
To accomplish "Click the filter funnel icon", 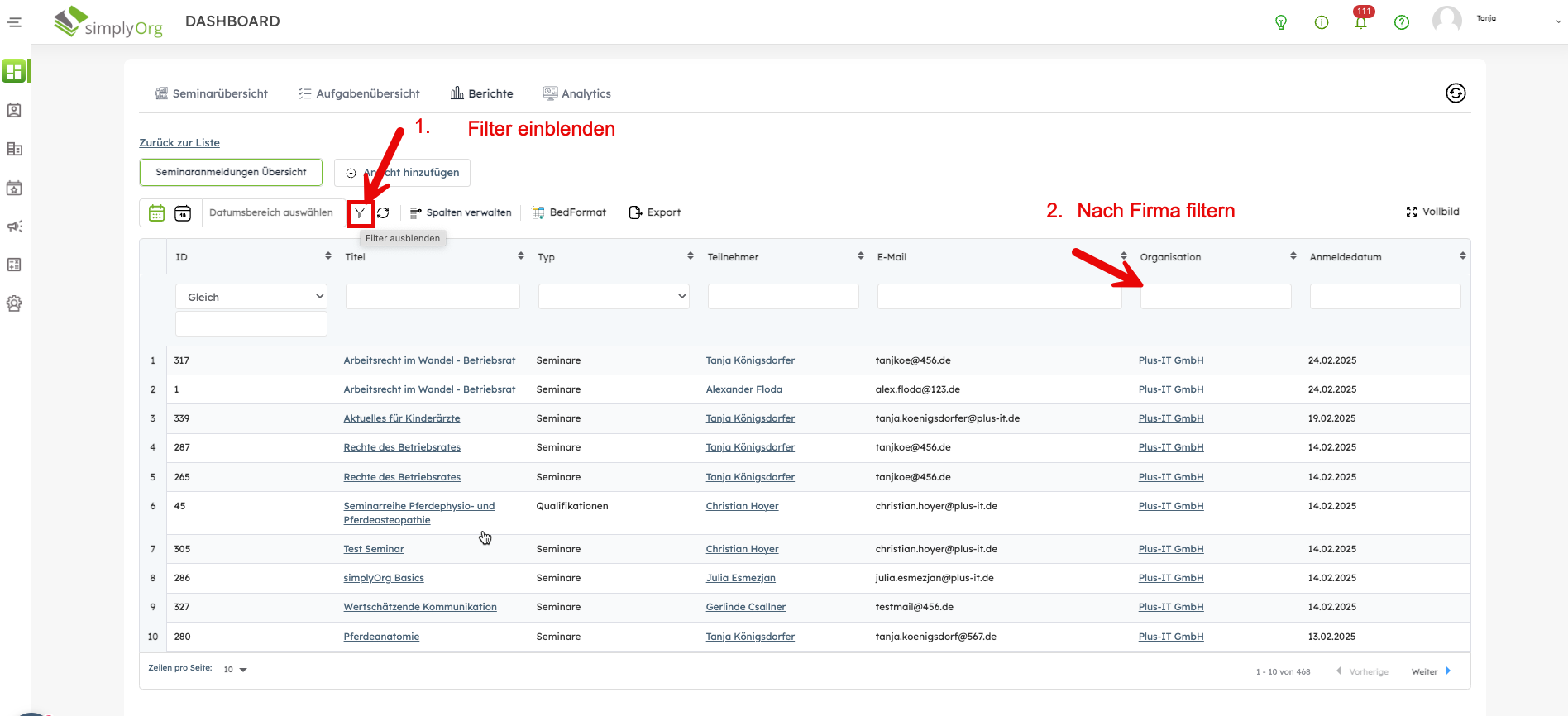I will 360,213.
